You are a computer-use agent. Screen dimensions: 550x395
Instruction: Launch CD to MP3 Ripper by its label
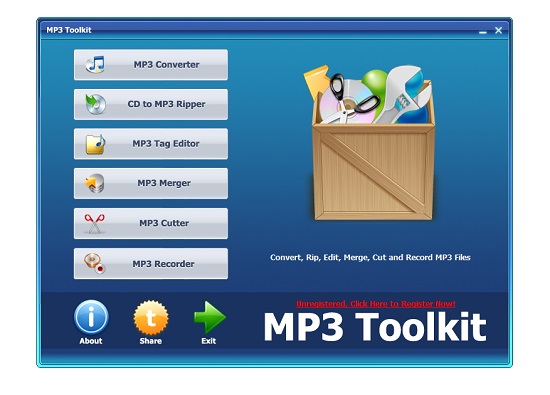pyautogui.click(x=166, y=104)
